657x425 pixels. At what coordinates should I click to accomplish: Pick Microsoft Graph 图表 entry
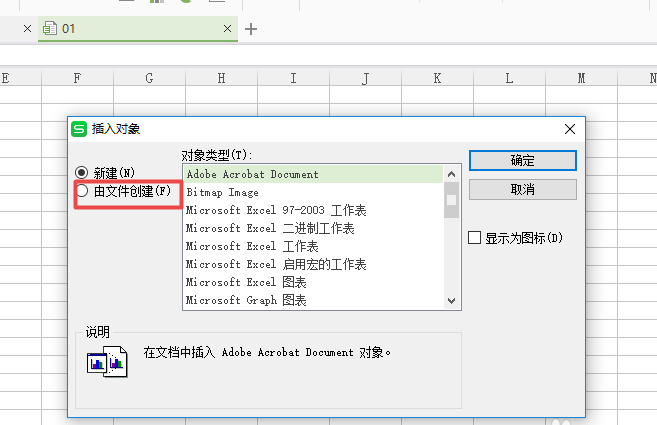point(313,301)
